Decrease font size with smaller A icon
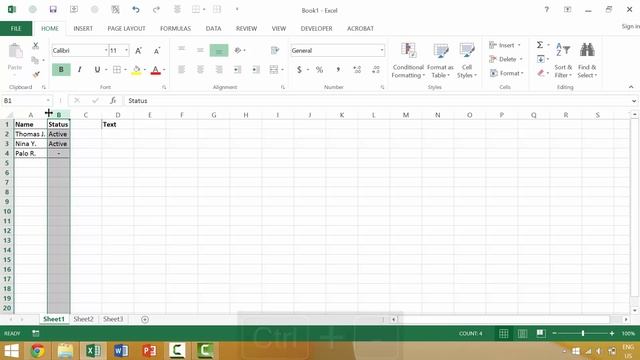640x360 pixels. click(157, 51)
